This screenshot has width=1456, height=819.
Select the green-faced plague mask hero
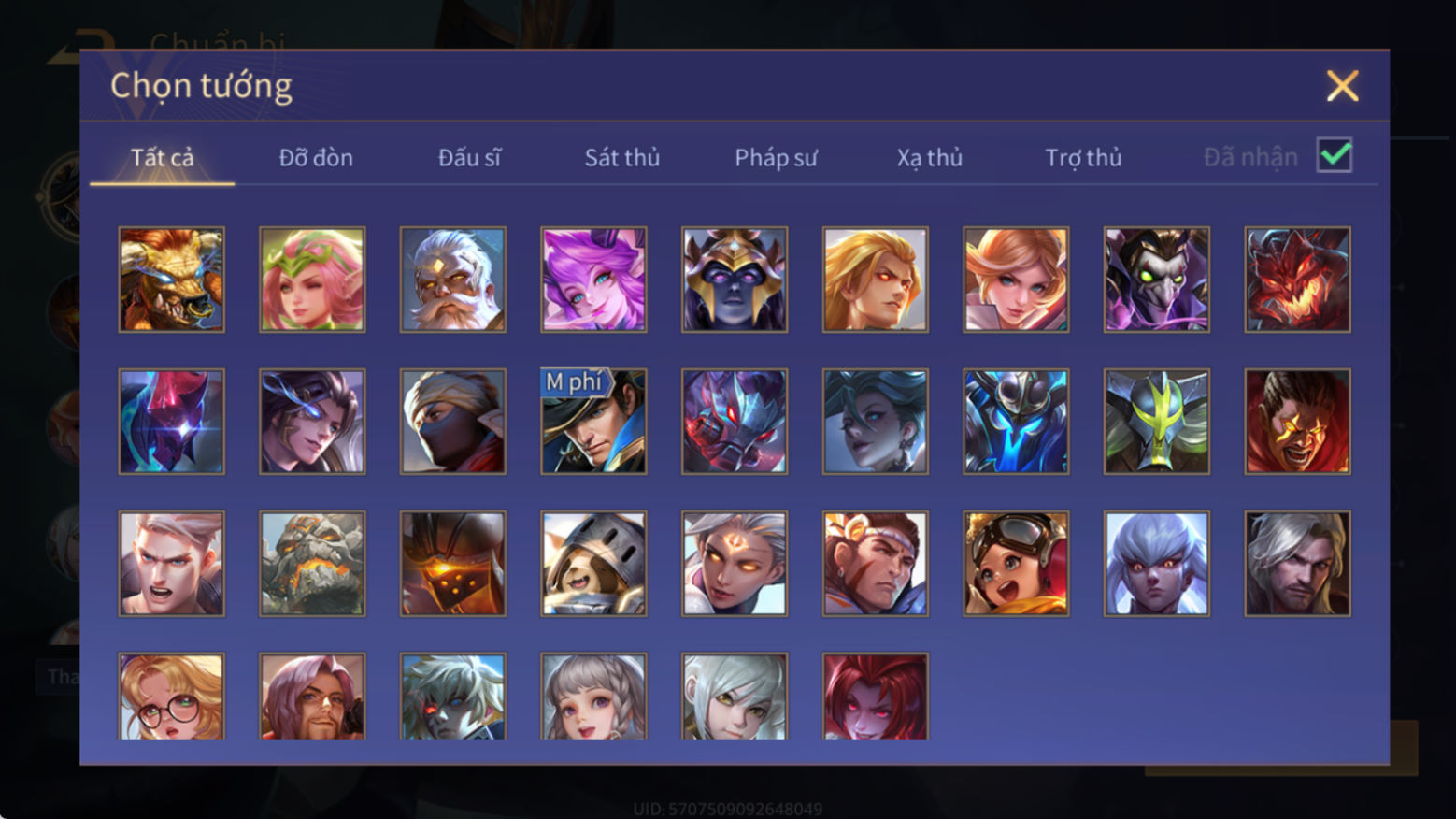pos(1157,280)
